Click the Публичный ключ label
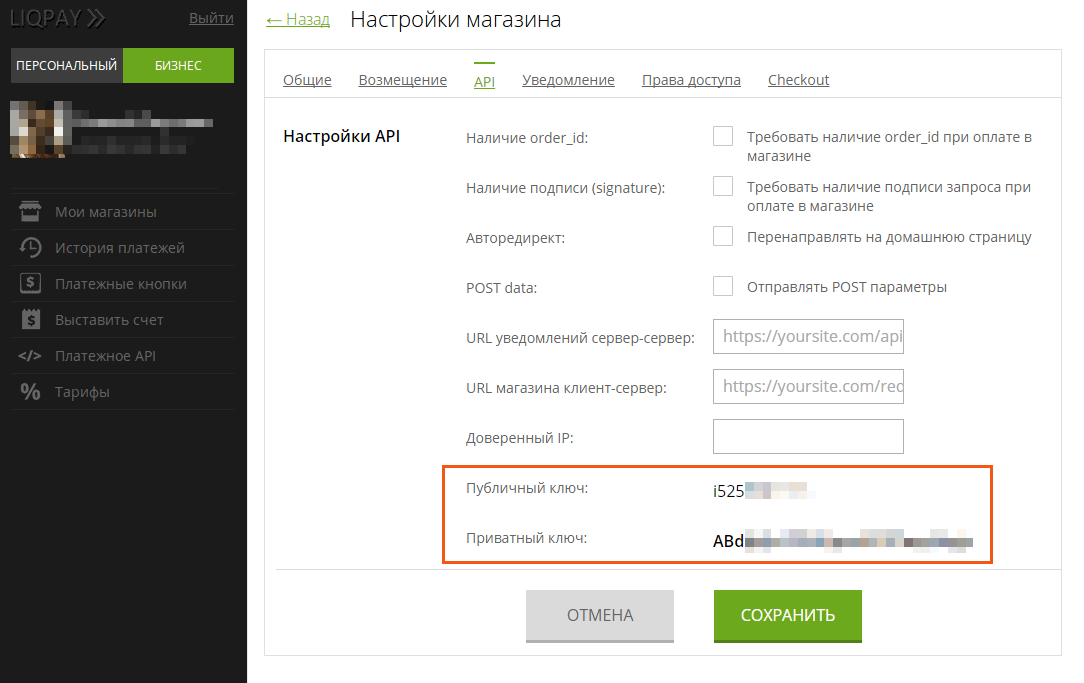 (527, 488)
